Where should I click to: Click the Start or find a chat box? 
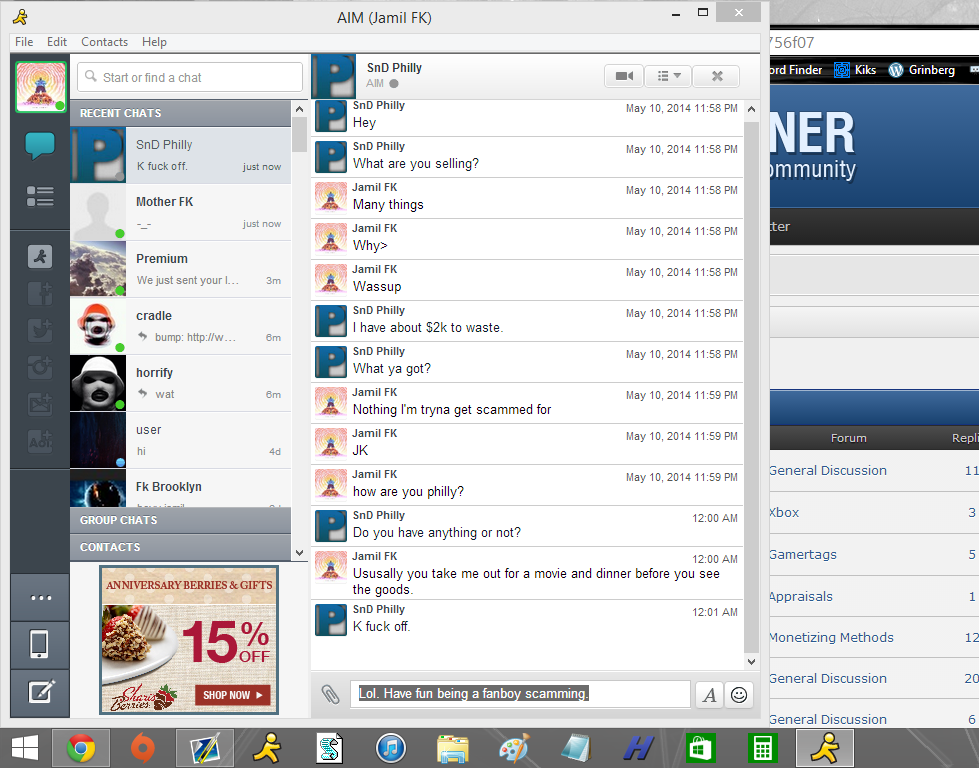coord(190,77)
